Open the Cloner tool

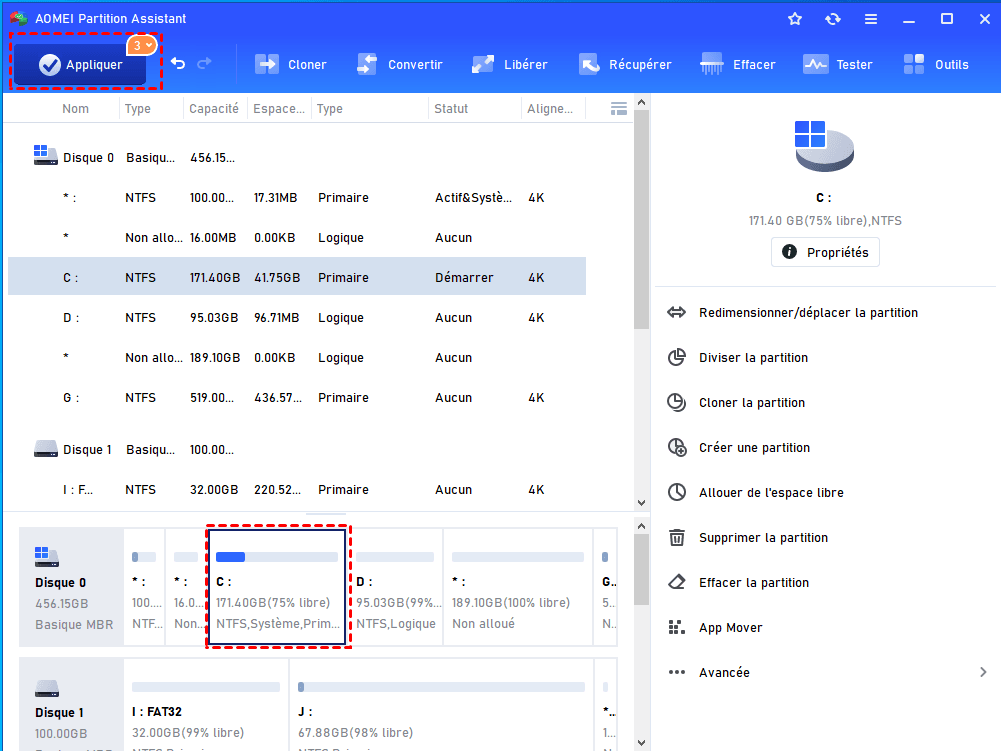click(x=291, y=65)
